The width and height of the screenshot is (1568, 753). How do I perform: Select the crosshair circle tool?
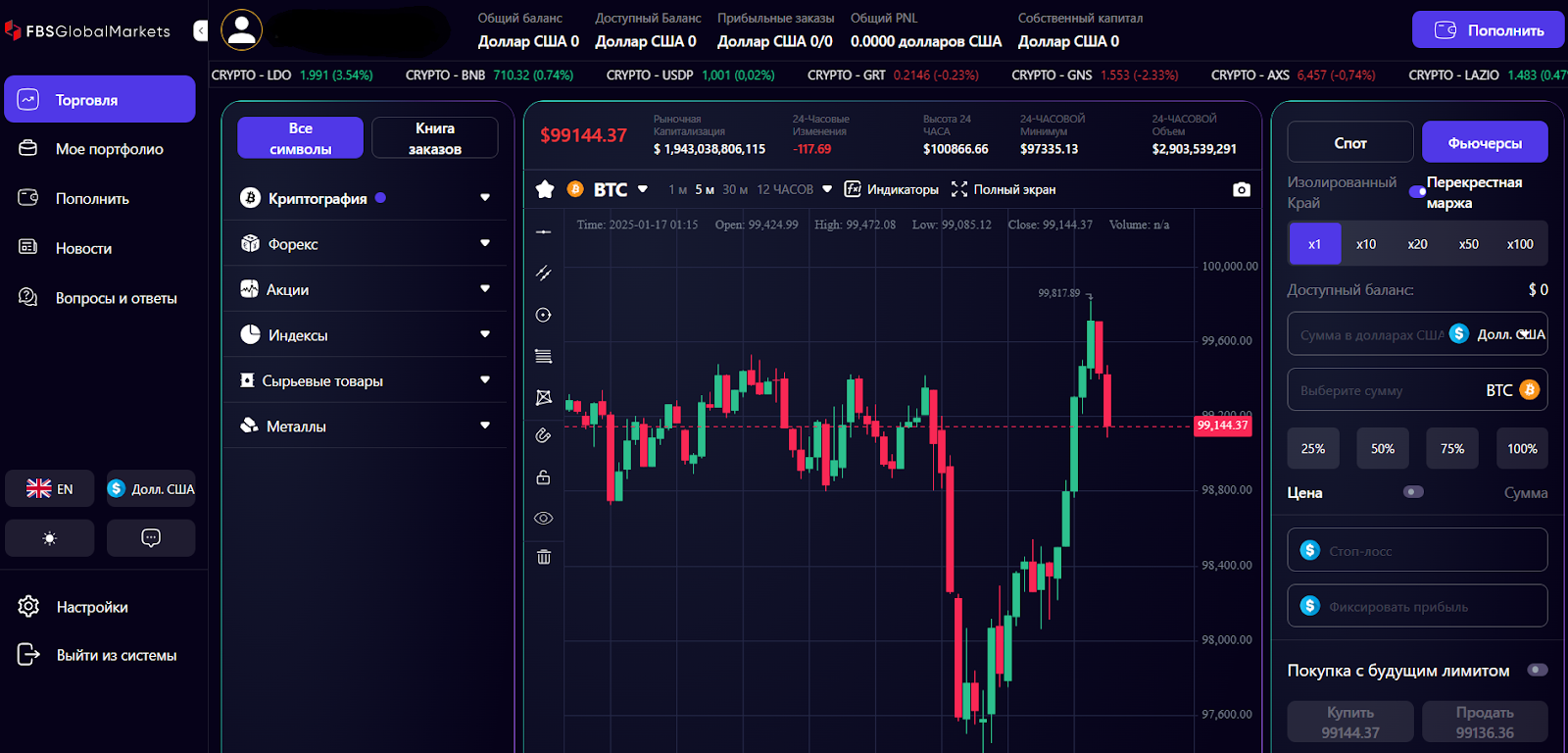click(544, 315)
